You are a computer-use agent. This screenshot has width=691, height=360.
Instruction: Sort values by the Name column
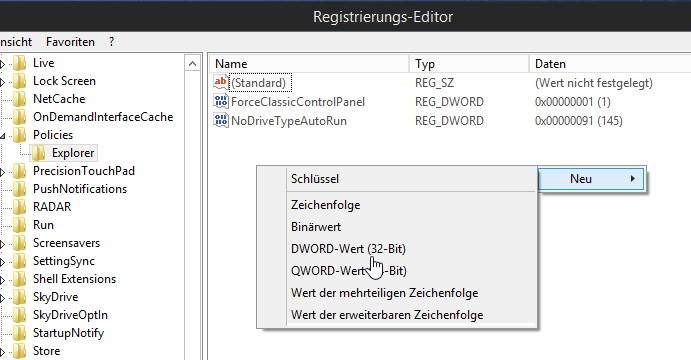(309, 64)
